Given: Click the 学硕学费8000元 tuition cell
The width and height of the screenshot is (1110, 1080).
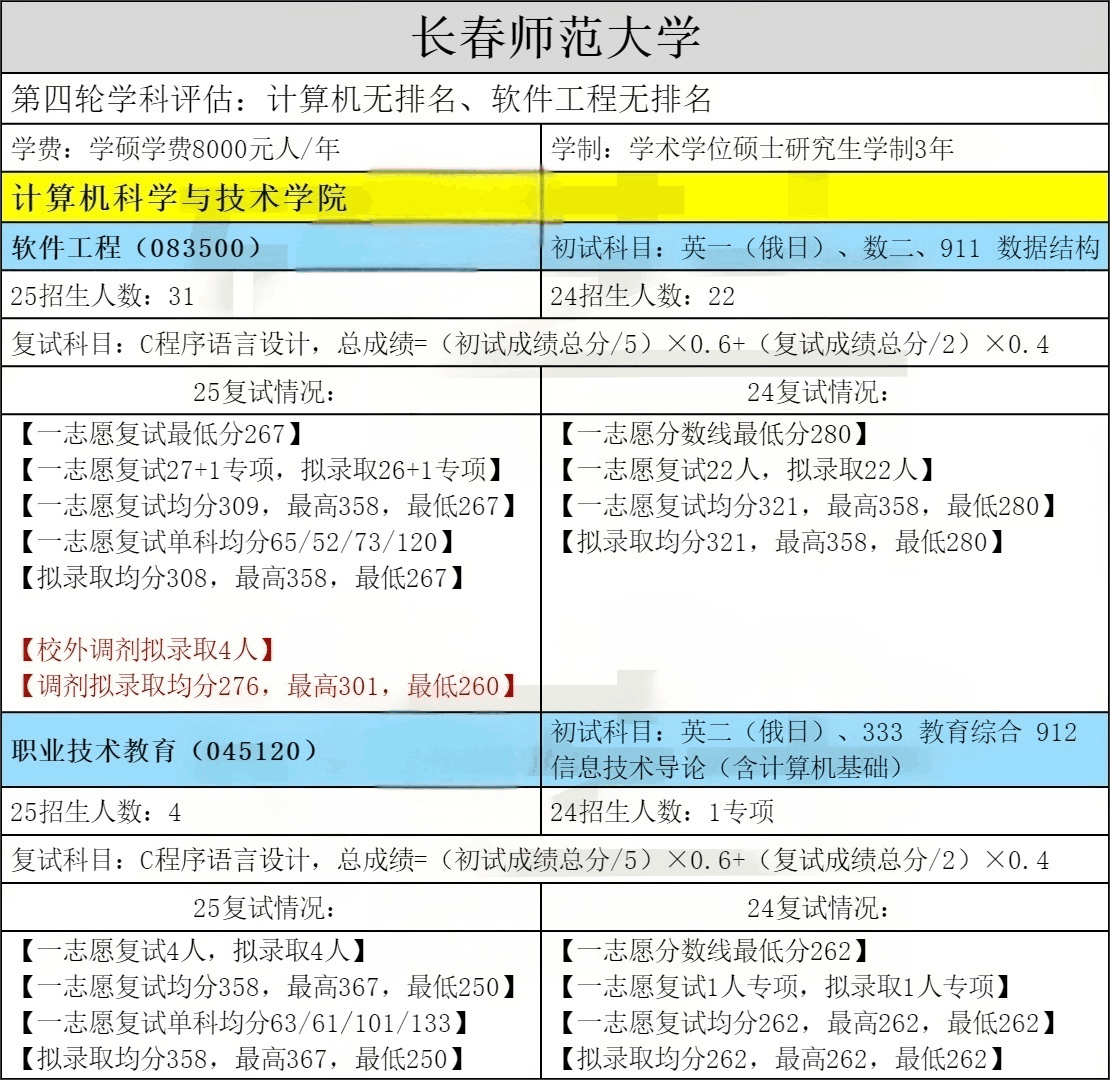Looking at the screenshot, I should (x=176, y=149).
